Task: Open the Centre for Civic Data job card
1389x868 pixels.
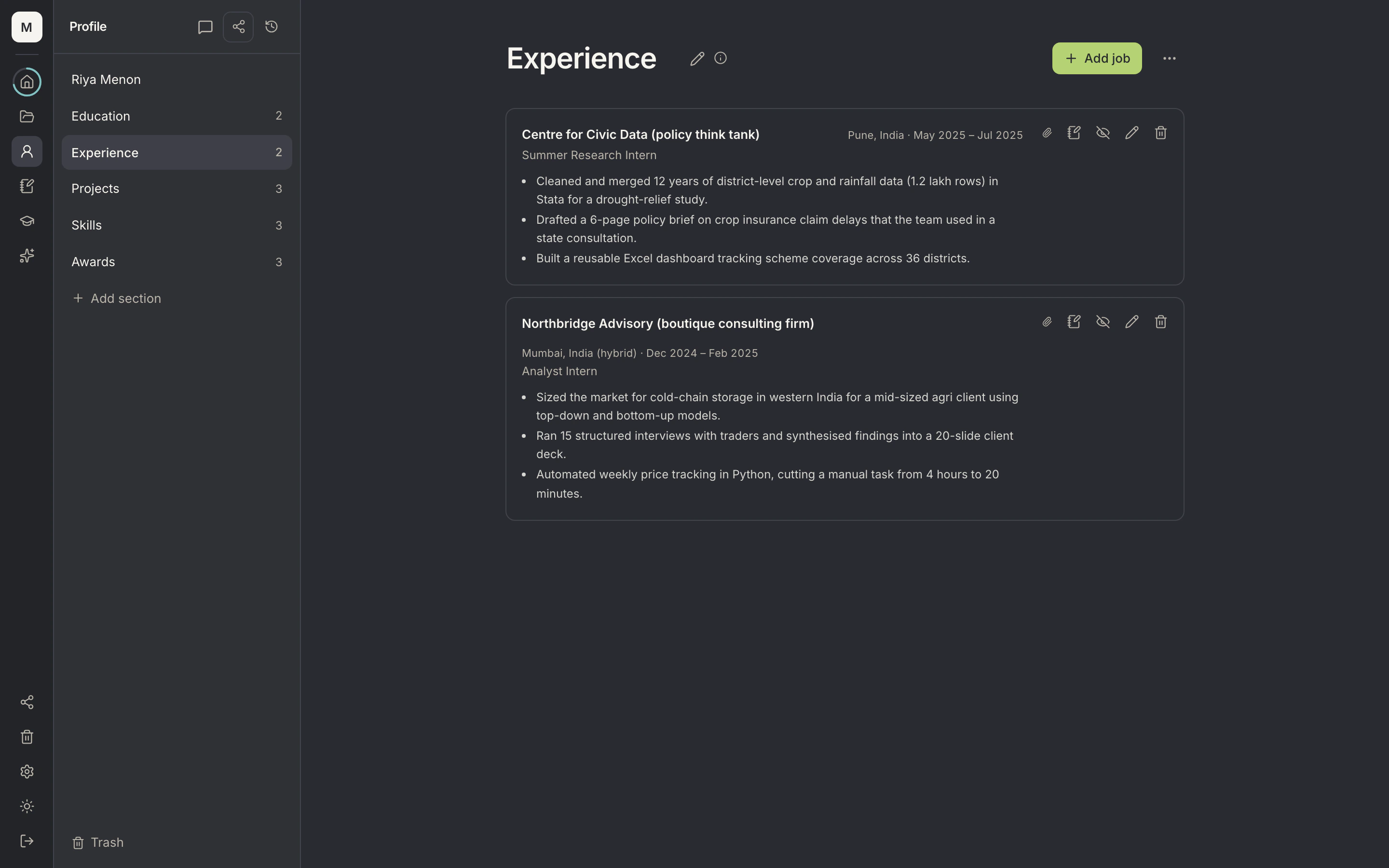Action: click(844, 197)
